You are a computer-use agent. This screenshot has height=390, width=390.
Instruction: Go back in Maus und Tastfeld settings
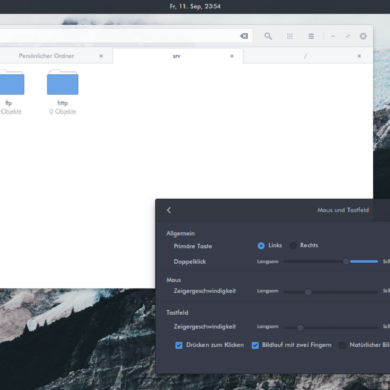[x=169, y=210]
